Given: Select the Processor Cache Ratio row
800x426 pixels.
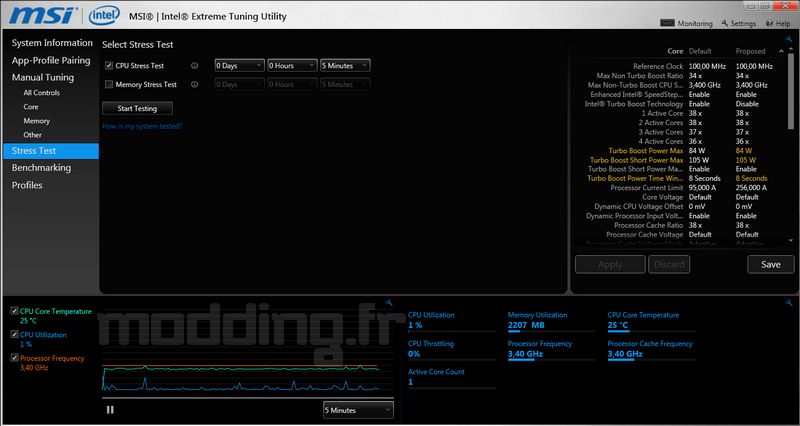Looking at the screenshot, I should 681,225.
